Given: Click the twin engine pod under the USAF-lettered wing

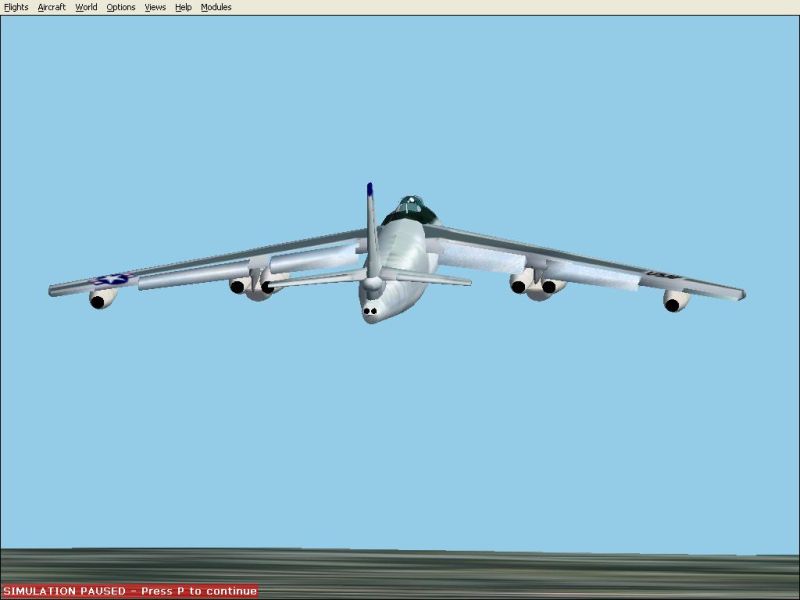Looking at the screenshot, I should point(535,286).
